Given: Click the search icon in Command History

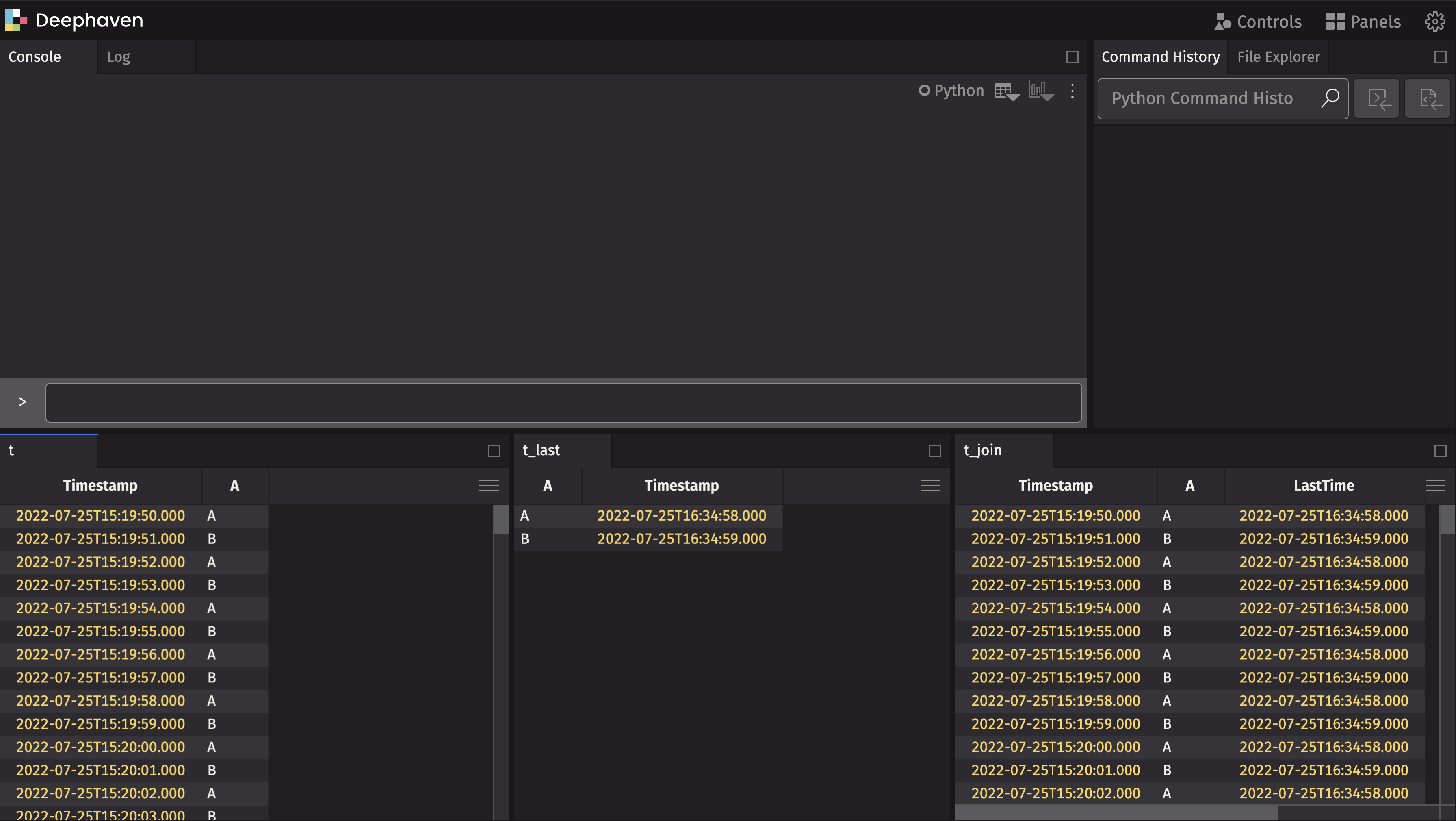Looking at the screenshot, I should tap(1330, 98).
